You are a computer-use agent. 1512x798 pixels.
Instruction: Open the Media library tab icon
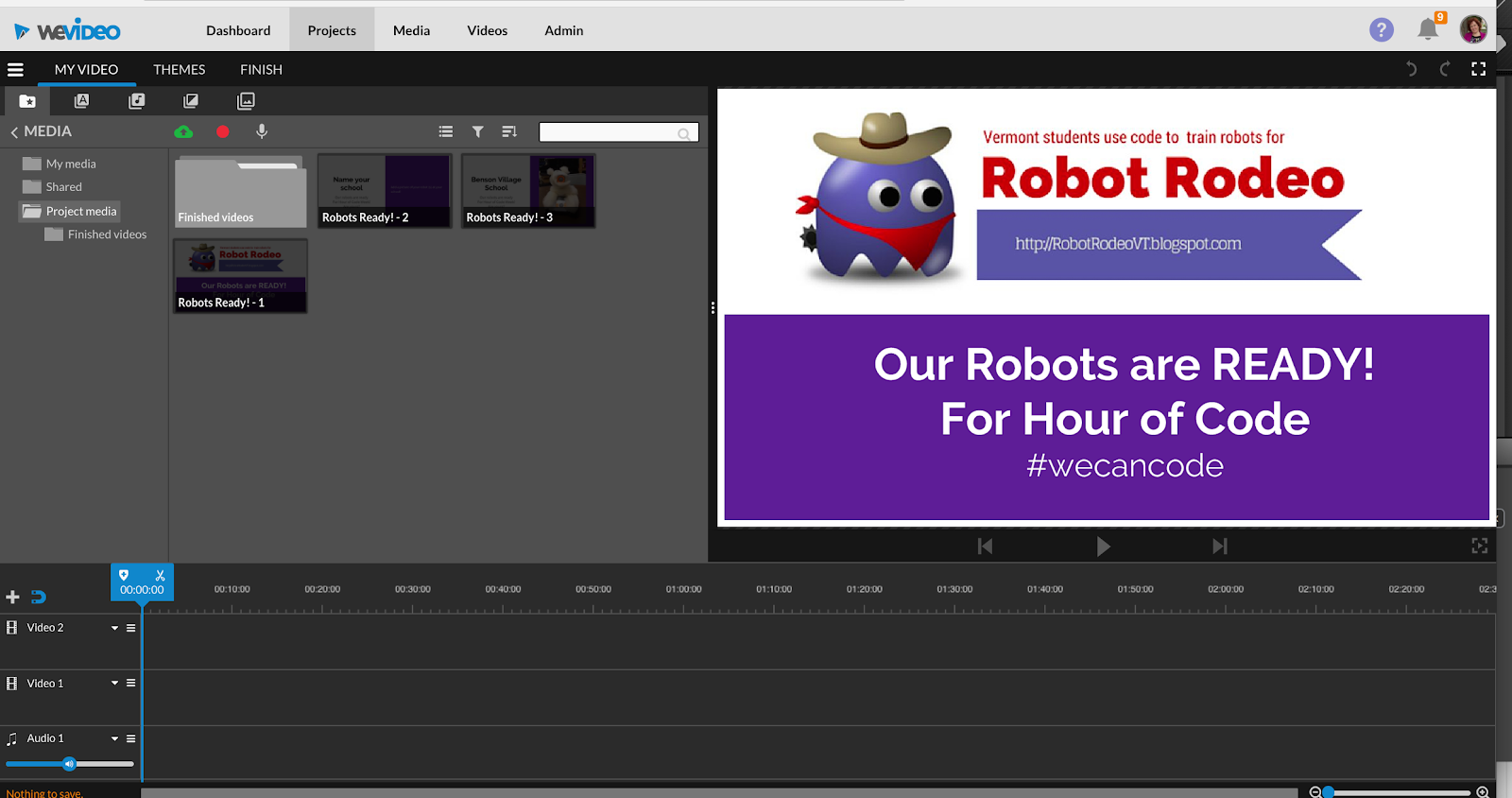click(27, 101)
